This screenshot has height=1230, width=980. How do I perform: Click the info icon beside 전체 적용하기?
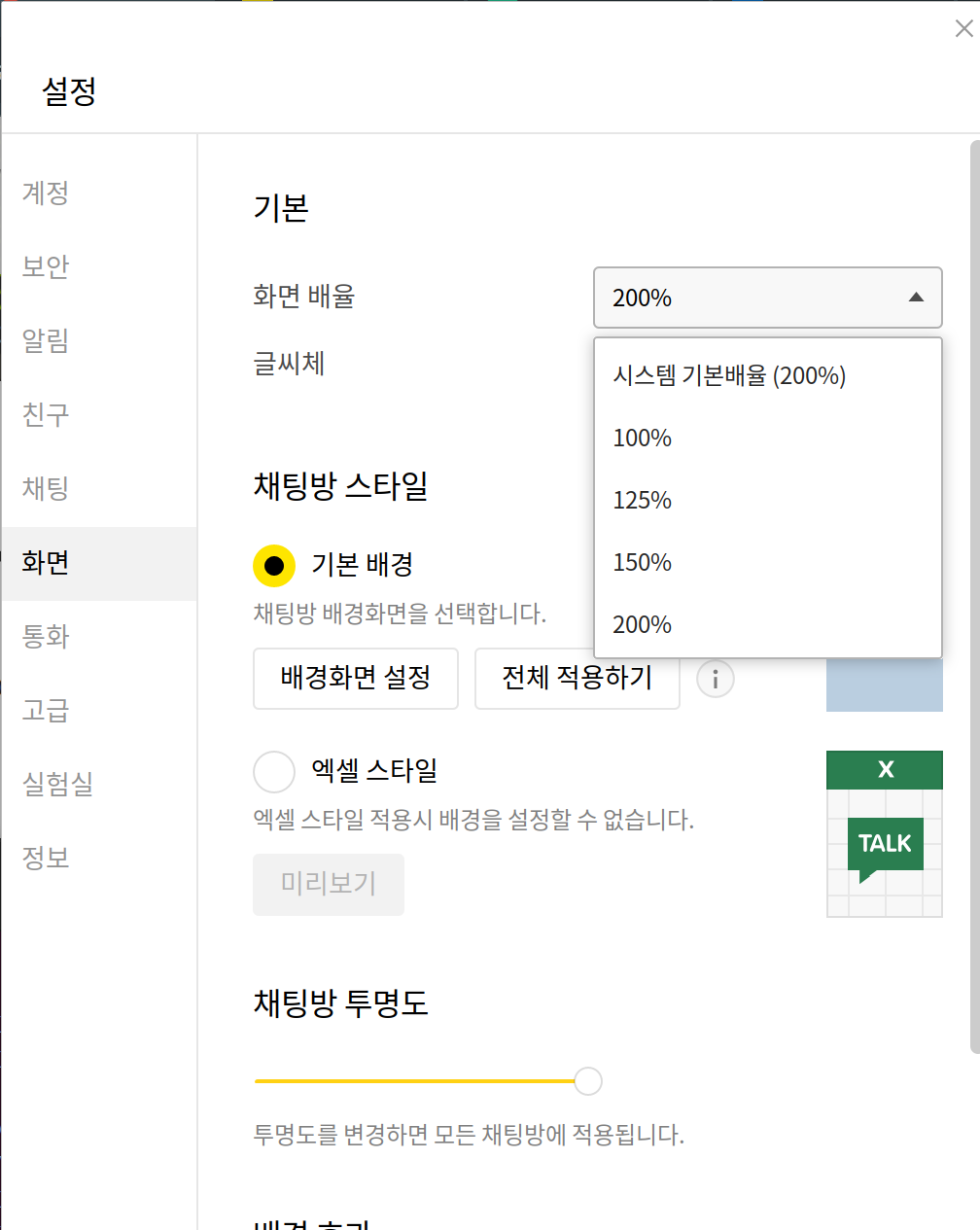(x=715, y=679)
